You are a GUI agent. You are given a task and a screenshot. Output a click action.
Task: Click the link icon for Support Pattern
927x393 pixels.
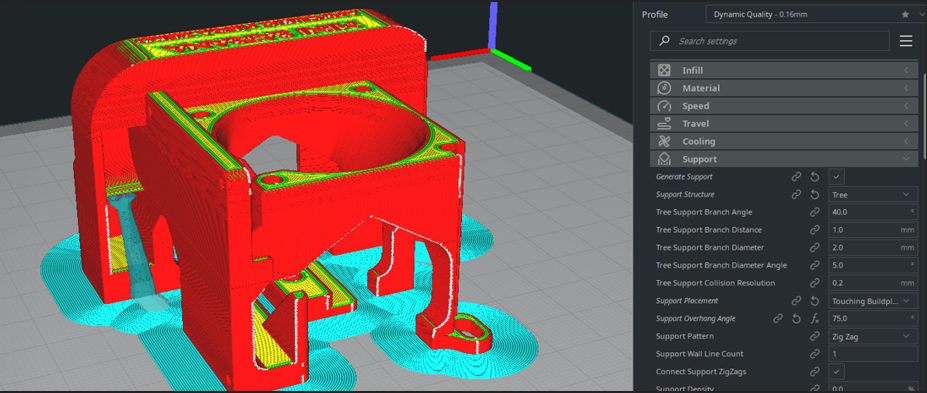click(x=815, y=336)
